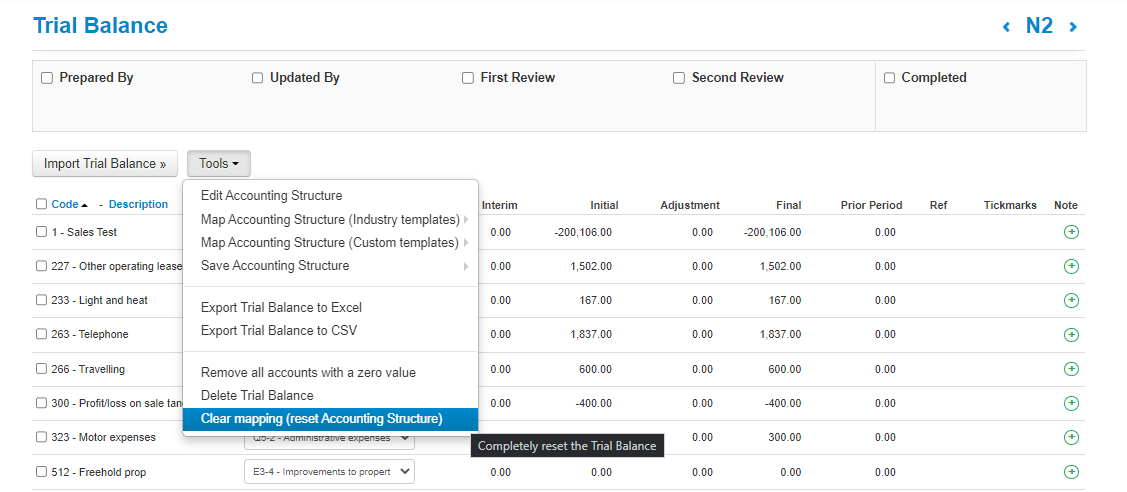The height and width of the screenshot is (492, 1127).
Task: Open the N2 section reference link
Action: pos(1039,26)
